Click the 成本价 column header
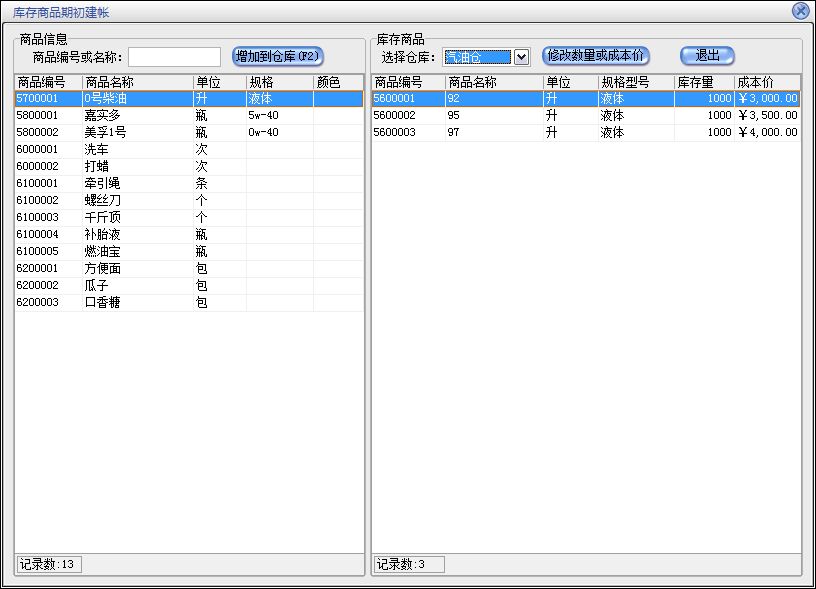 (x=766, y=82)
